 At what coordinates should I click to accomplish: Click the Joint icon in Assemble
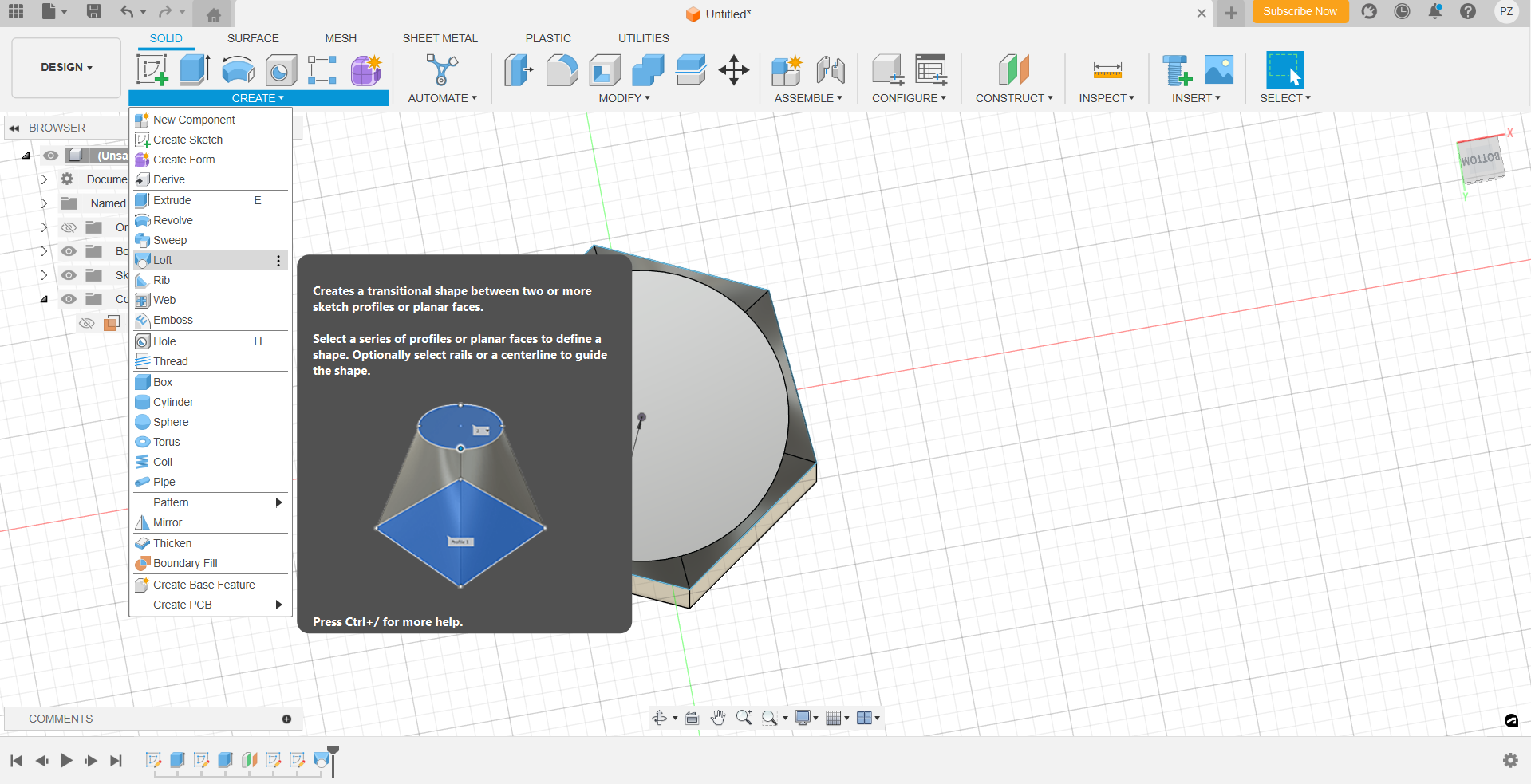point(831,70)
